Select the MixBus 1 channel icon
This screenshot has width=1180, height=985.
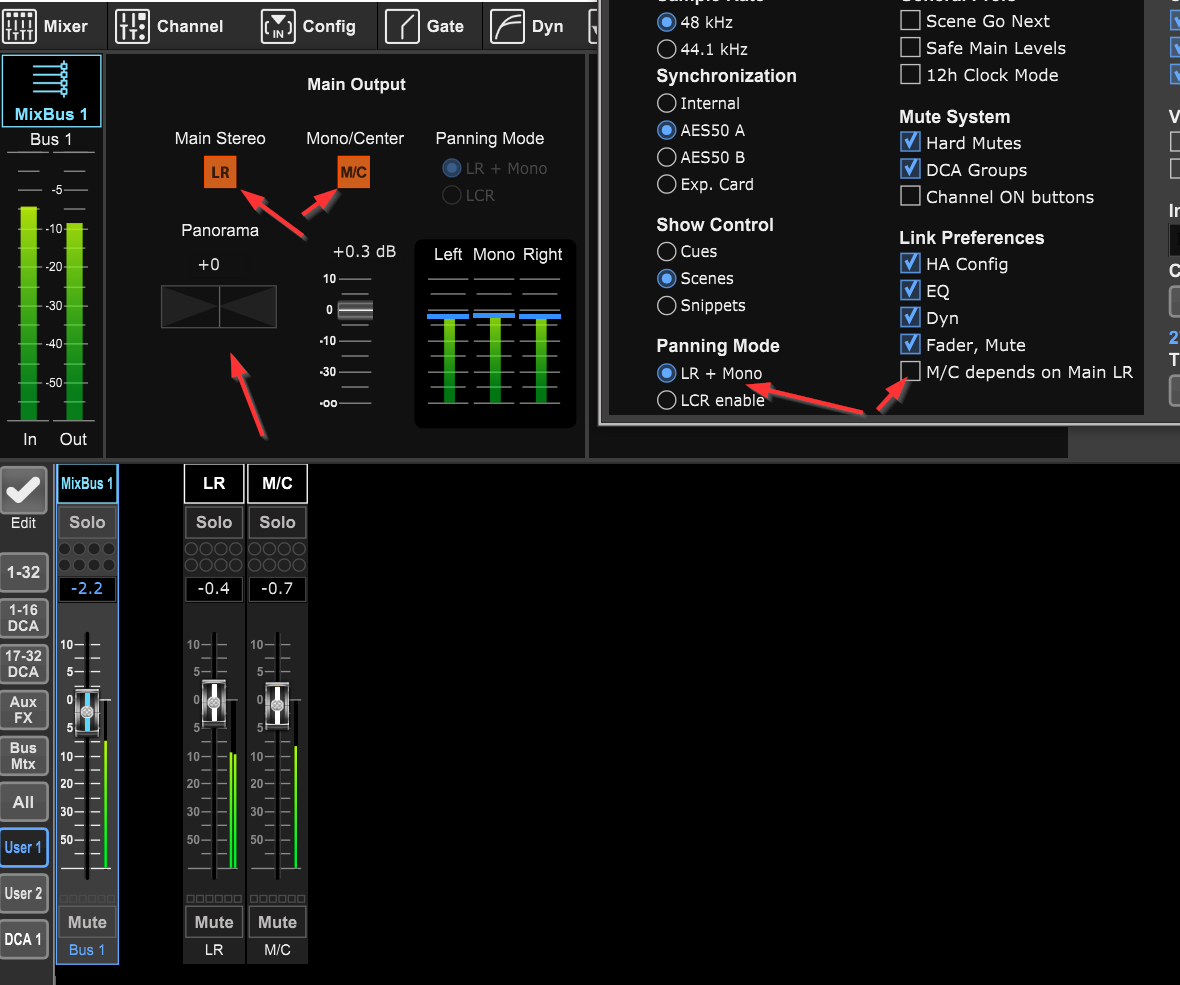51,90
